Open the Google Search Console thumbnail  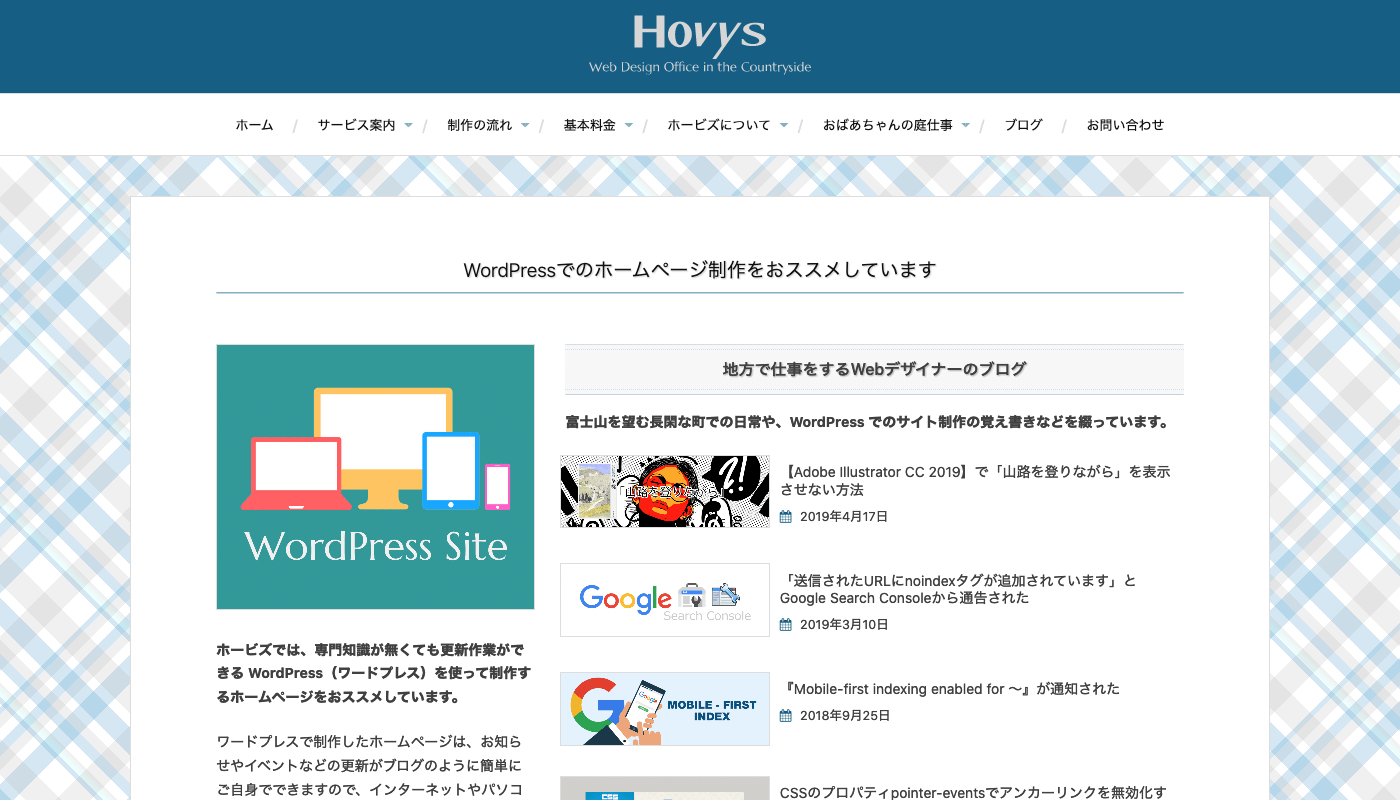click(x=665, y=600)
